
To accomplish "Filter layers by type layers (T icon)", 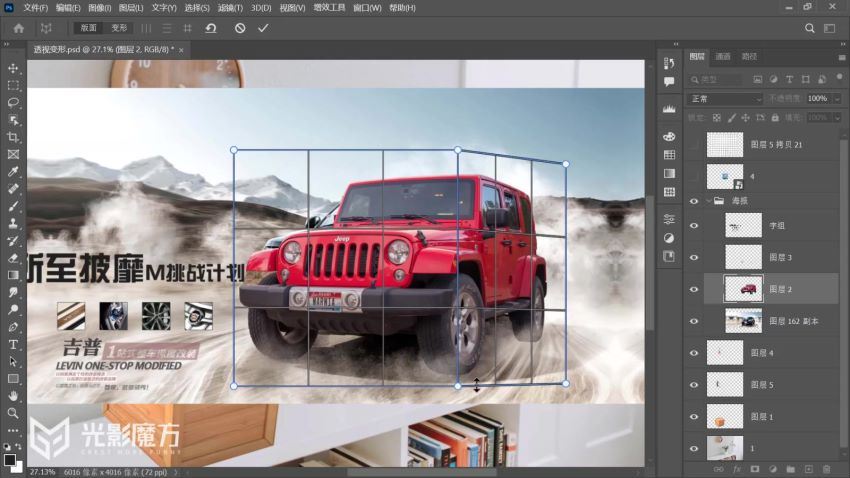I will 789,80.
